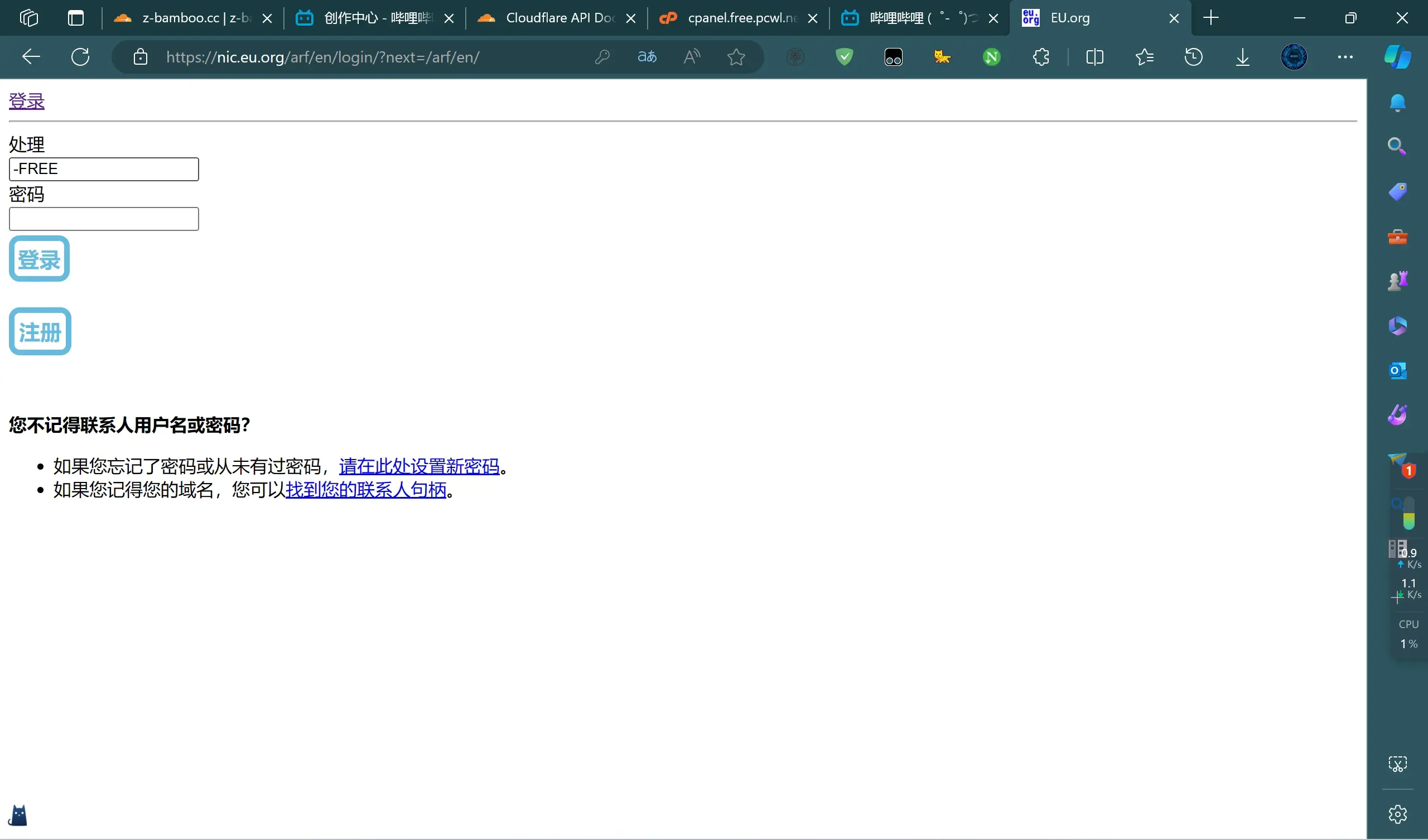Click the 登录 login button
Image resolution: width=1428 pixels, height=840 pixels.
coord(39,259)
